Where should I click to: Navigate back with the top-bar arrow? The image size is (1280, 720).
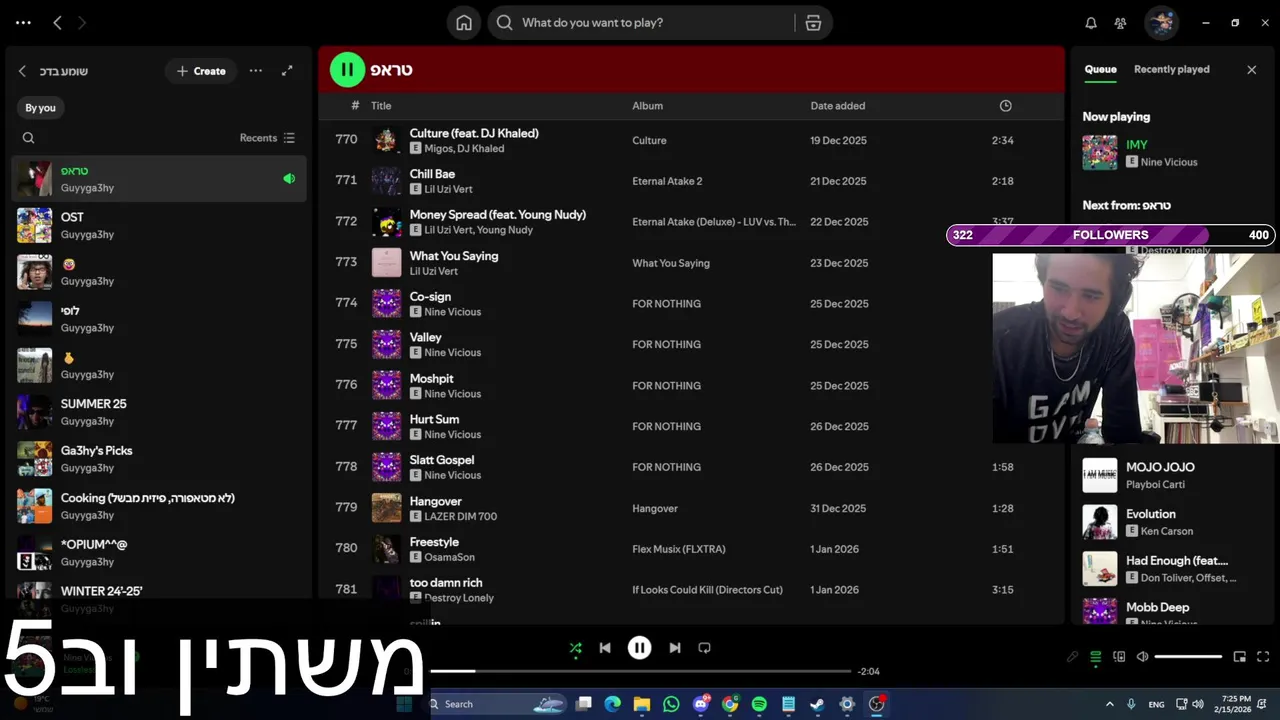pos(57,22)
